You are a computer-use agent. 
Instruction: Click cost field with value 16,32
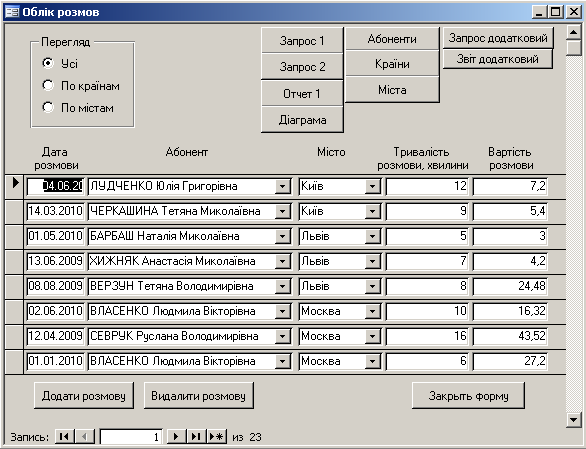coord(510,311)
